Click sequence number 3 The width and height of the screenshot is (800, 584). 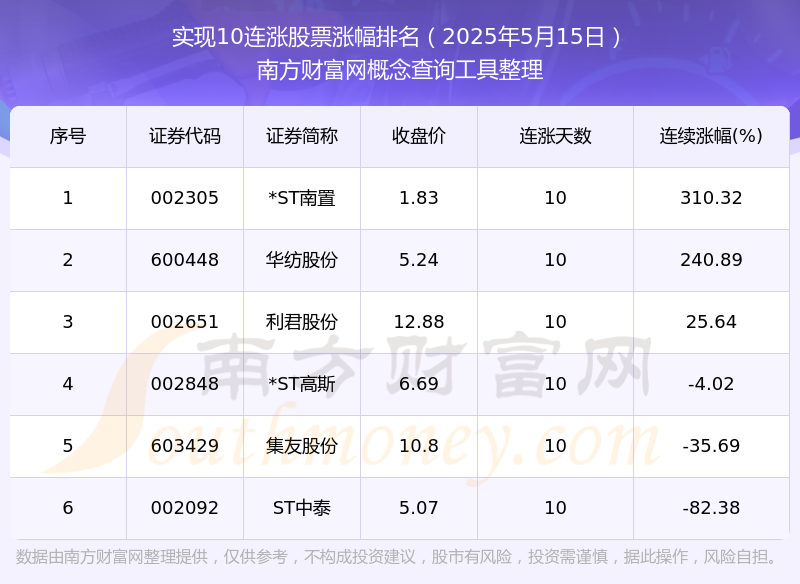tap(68, 322)
